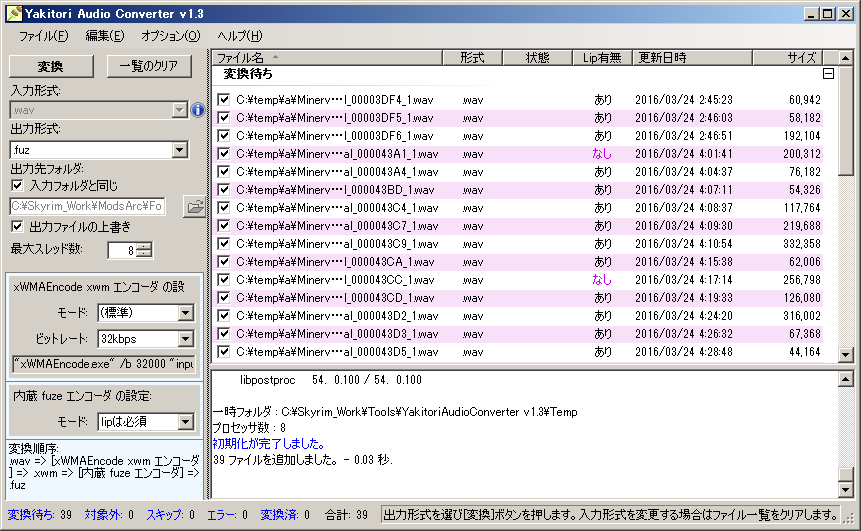This screenshot has width=861, height=531.
Task: Open the ファイル(F) menu
Action: (43, 36)
